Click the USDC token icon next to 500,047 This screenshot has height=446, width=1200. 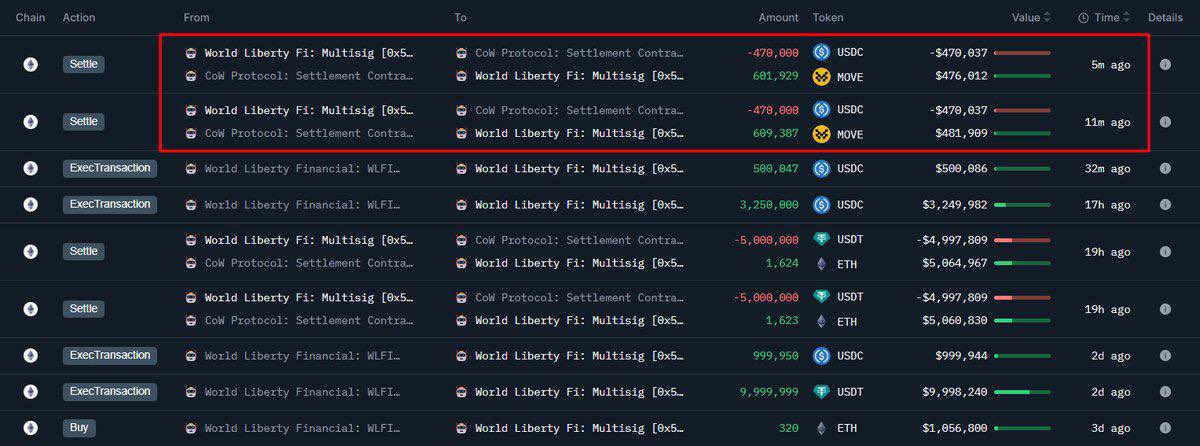pyautogui.click(x=822, y=168)
